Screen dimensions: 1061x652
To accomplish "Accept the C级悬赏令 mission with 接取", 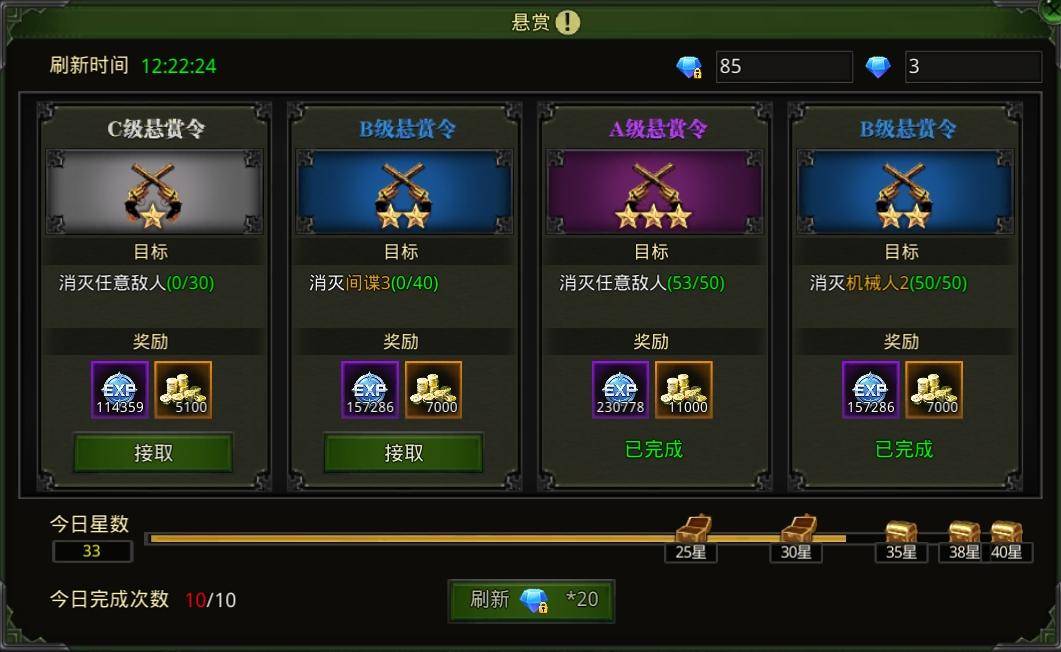I will (x=153, y=452).
